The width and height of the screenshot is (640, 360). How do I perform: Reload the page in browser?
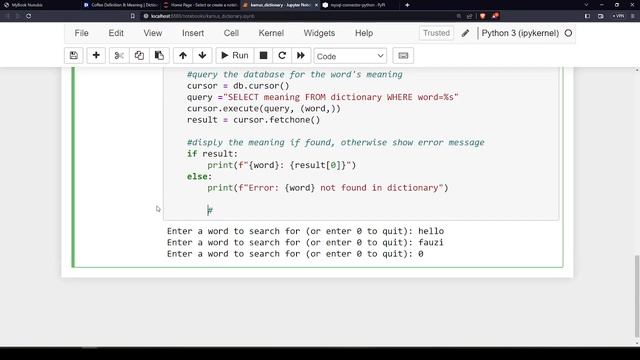(x=29, y=16)
